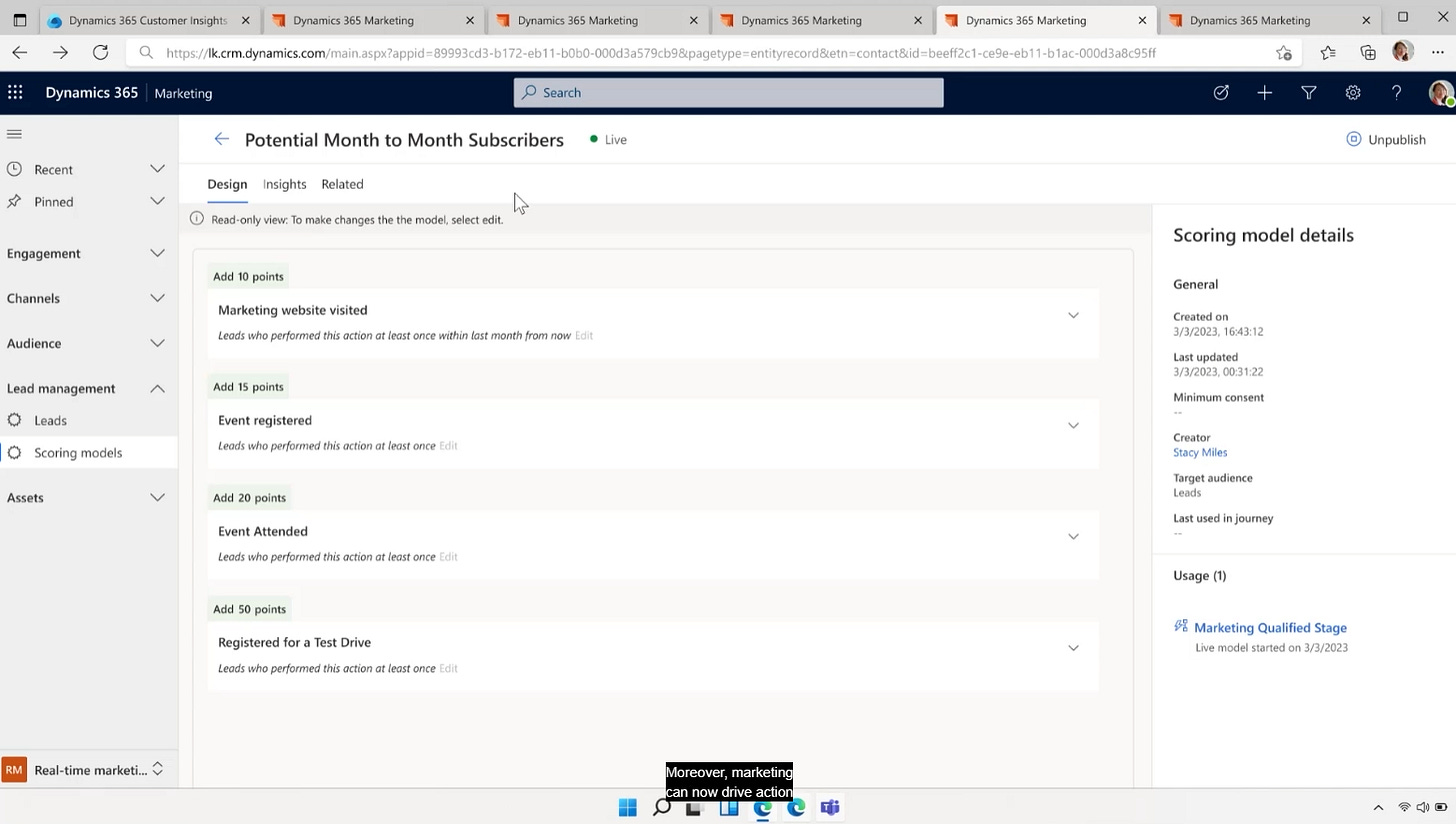Click the Add 10 points label
1456x824 pixels.
[248, 276]
